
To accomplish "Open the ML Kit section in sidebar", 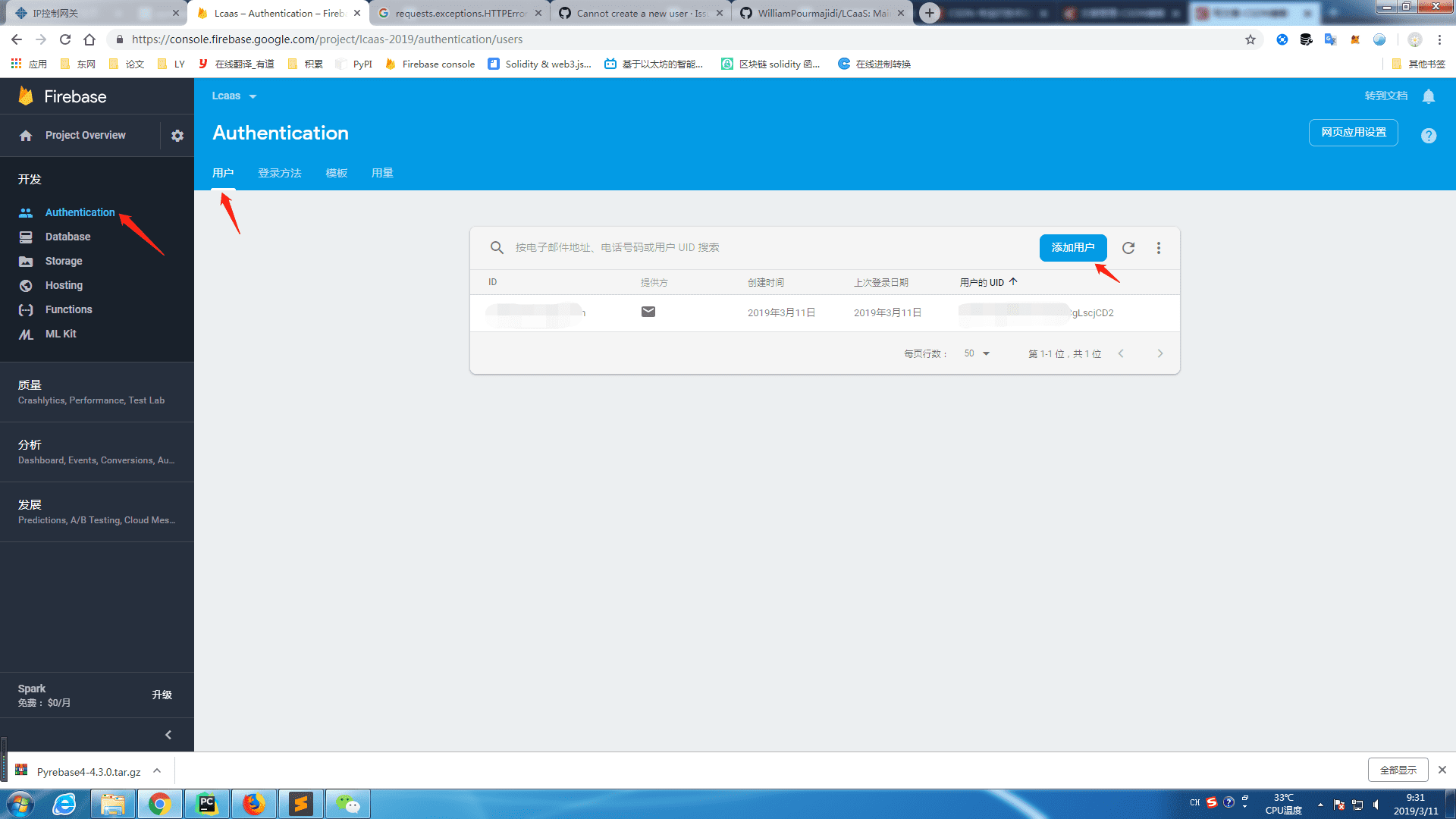I will [60, 334].
